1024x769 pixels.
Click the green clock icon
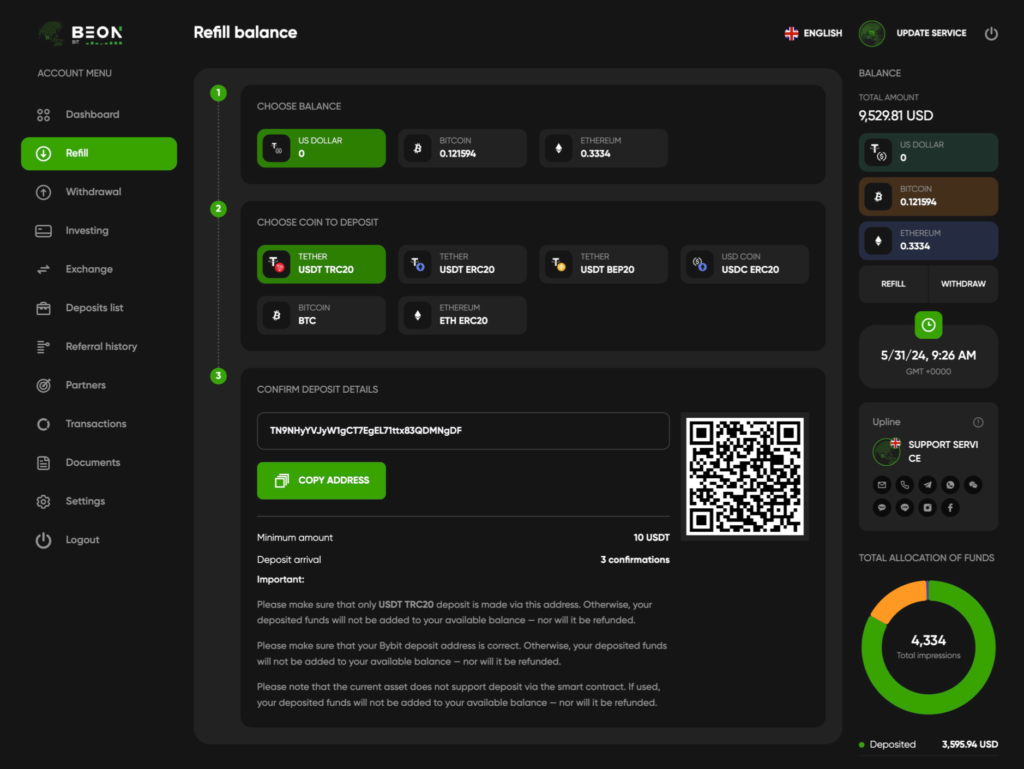(x=929, y=325)
